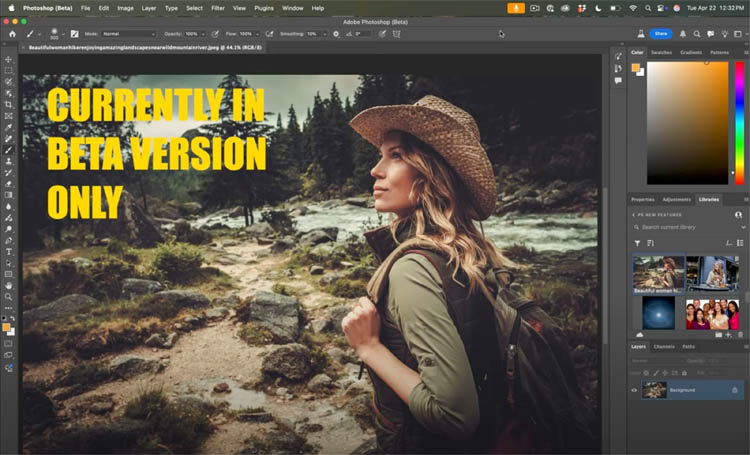Viewport: 750px width, 455px height.
Task: Expand the Opacity value dropdown
Action: click(204, 33)
